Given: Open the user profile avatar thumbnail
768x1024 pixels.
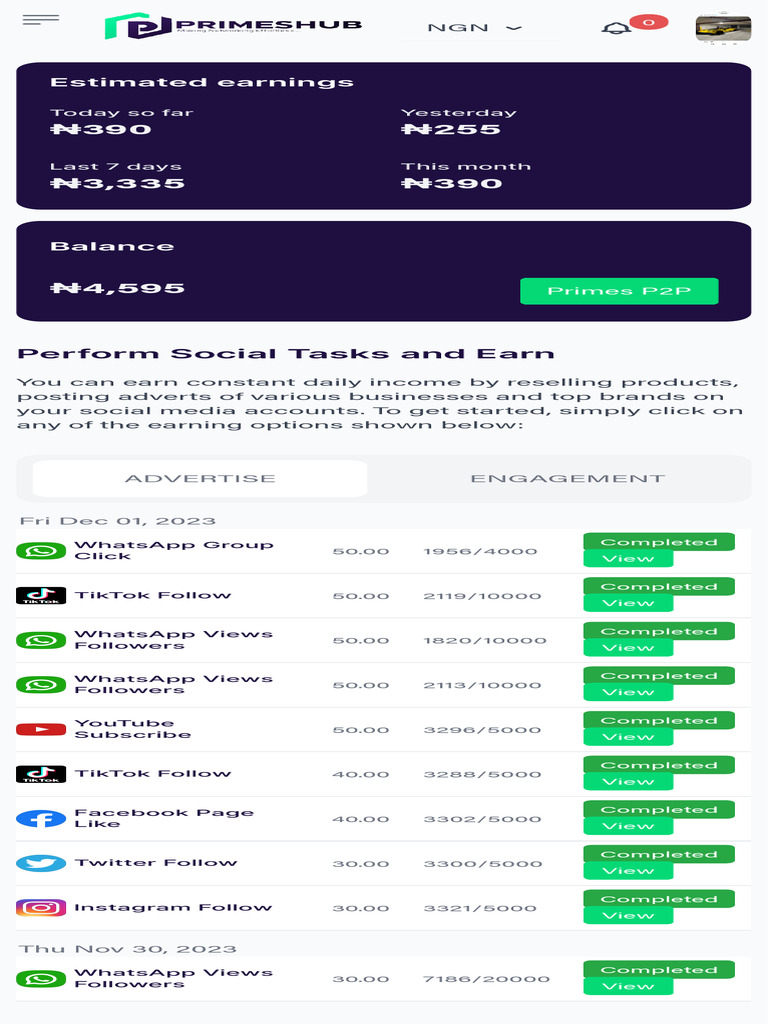Looking at the screenshot, I should pyautogui.click(x=723, y=28).
